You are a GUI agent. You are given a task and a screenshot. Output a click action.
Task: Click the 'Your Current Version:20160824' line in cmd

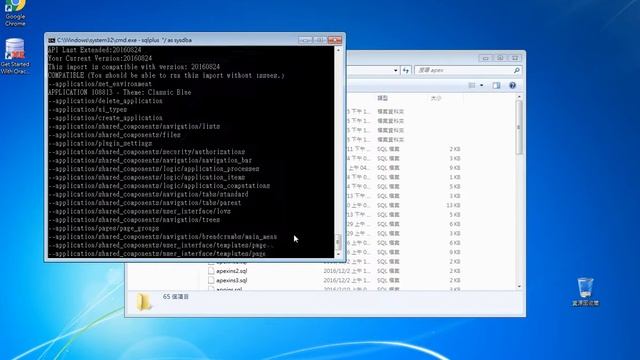tap(100, 58)
